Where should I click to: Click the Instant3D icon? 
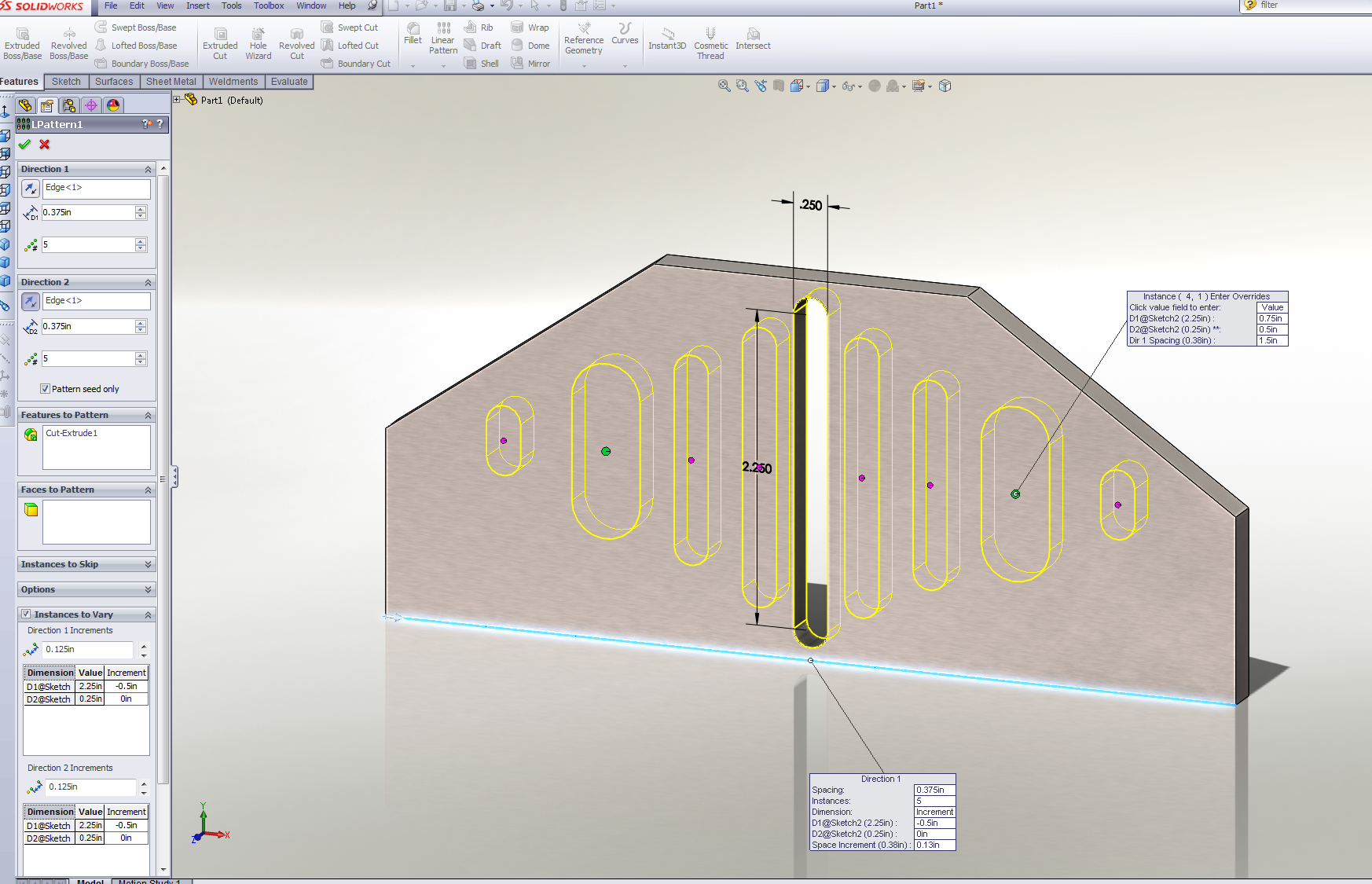point(667,35)
